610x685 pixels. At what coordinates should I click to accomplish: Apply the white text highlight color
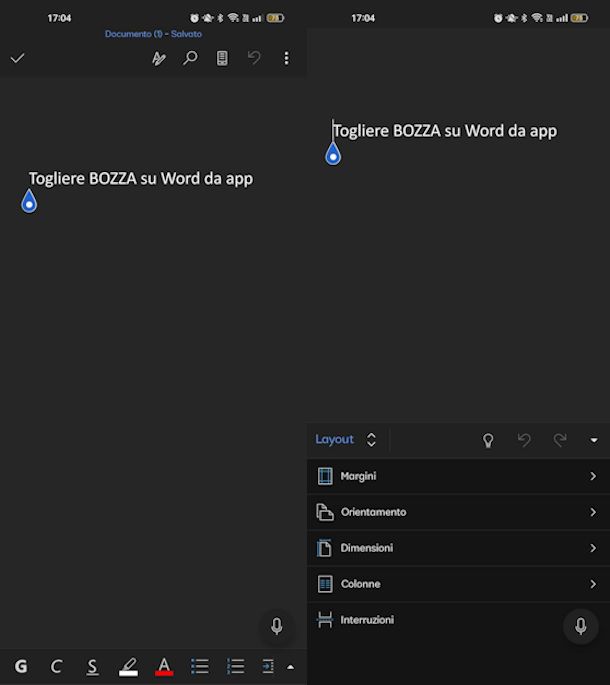pos(128,667)
